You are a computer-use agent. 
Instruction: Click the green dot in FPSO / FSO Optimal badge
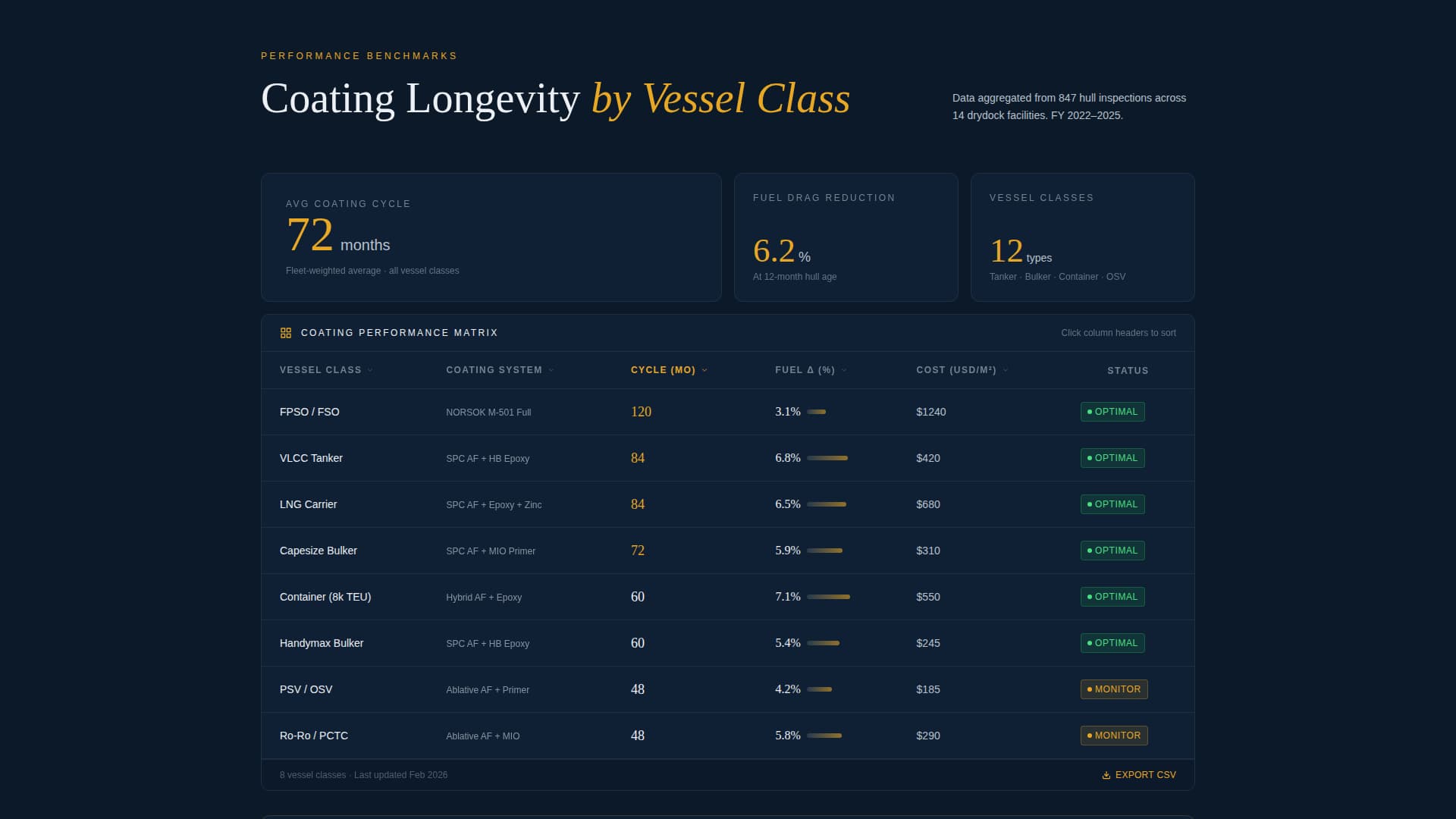pyautogui.click(x=1090, y=412)
